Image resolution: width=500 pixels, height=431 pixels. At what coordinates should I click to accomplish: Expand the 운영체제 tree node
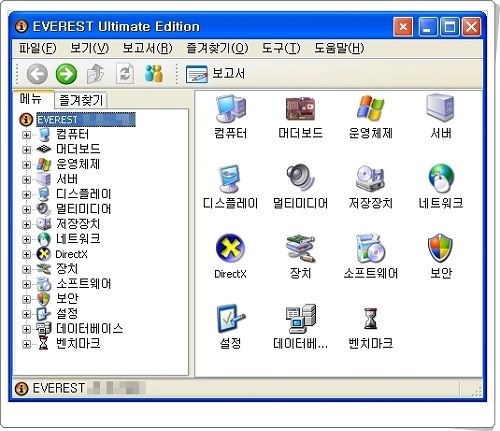(x=26, y=165)
